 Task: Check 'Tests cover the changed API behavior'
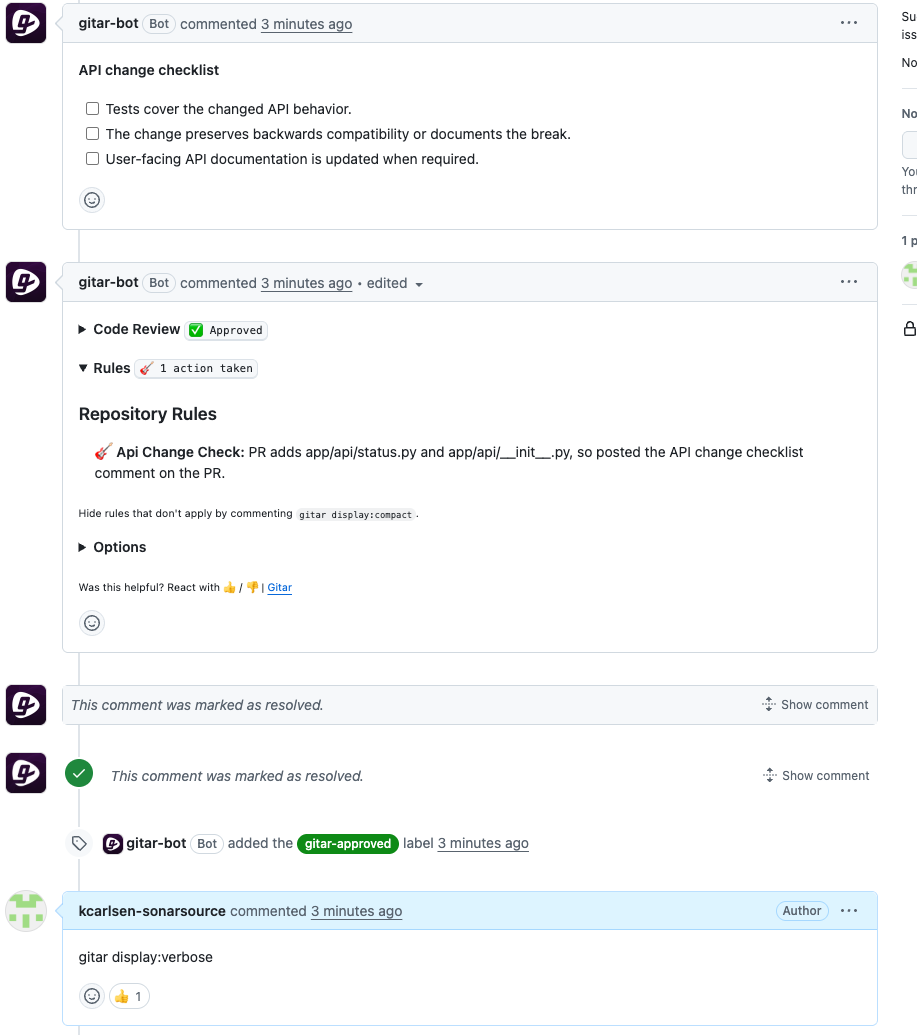point(92,109)
